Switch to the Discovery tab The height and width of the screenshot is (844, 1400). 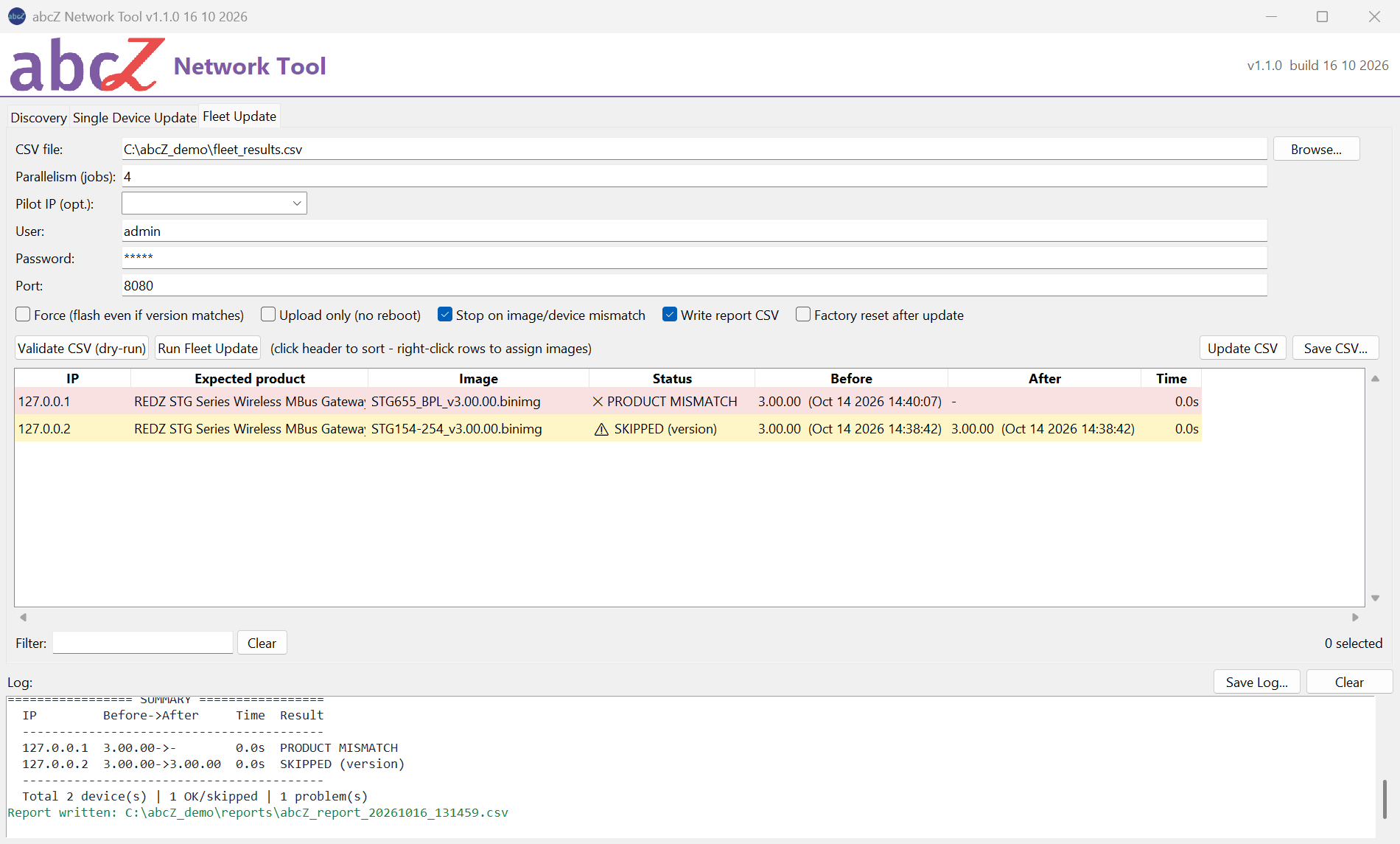click(x=38, y=117)
